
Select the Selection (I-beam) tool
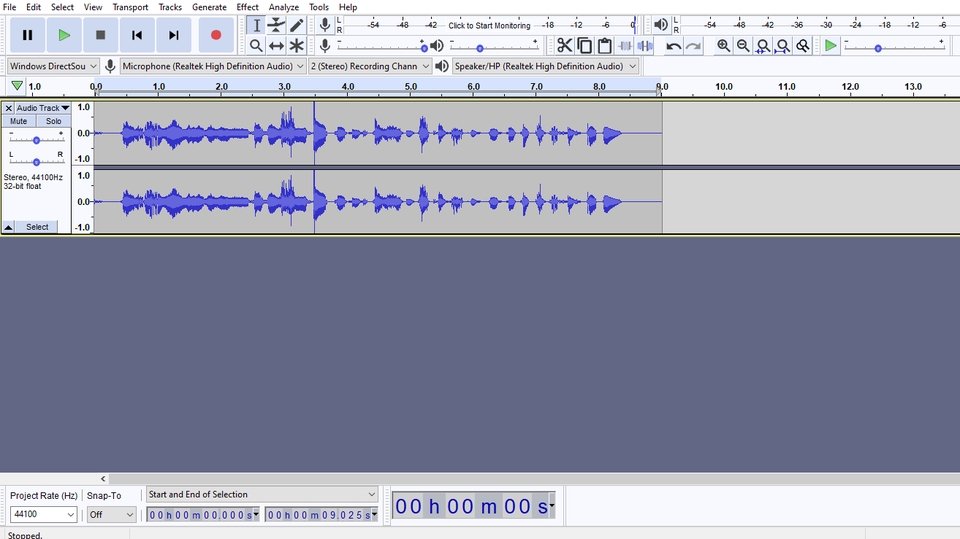tap(257, 25)
